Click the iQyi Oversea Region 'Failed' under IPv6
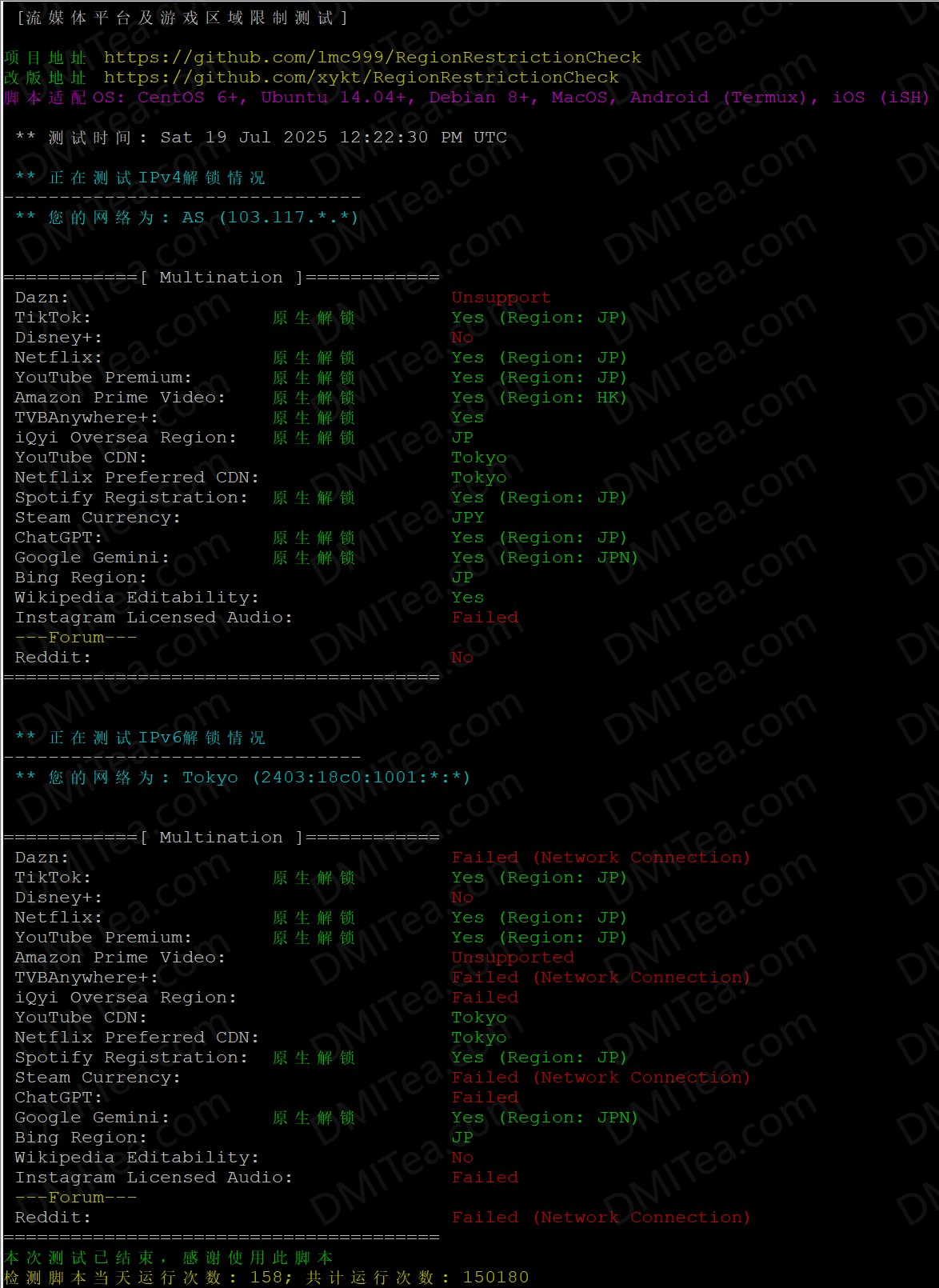The image size is (939, 1288). coord(485,998)
